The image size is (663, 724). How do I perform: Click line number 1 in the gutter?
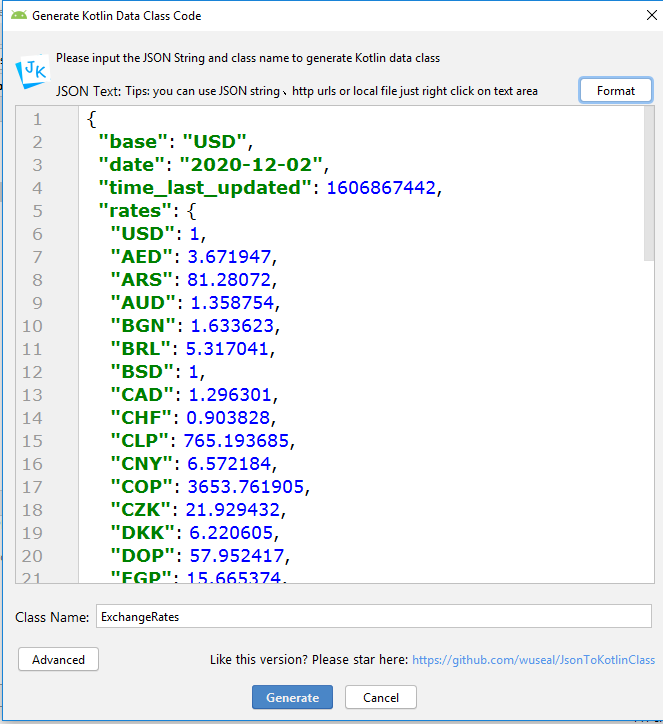[37, 119]
